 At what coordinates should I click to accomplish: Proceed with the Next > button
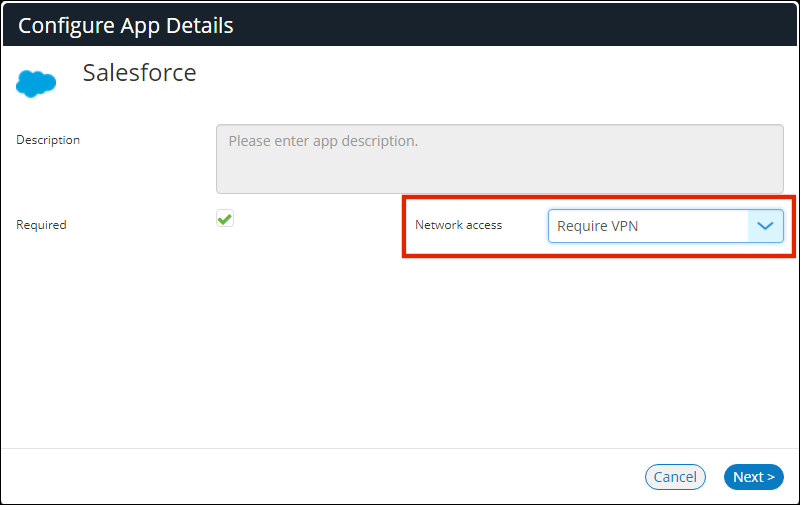(x=753, y=477)
